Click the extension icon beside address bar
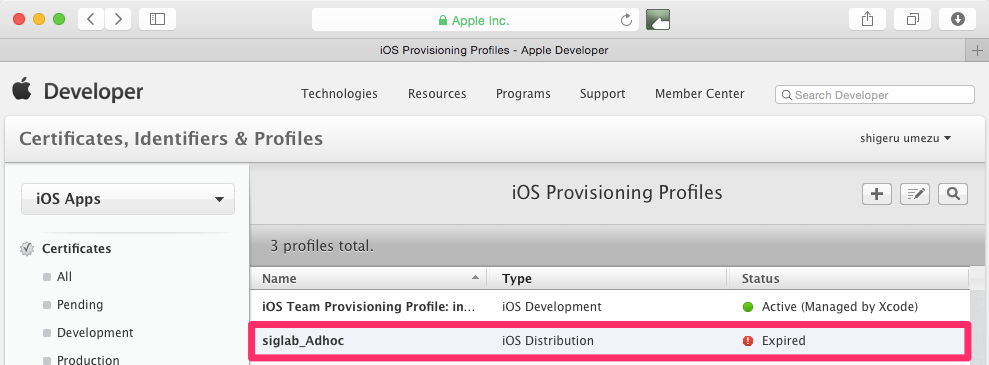 658,20
